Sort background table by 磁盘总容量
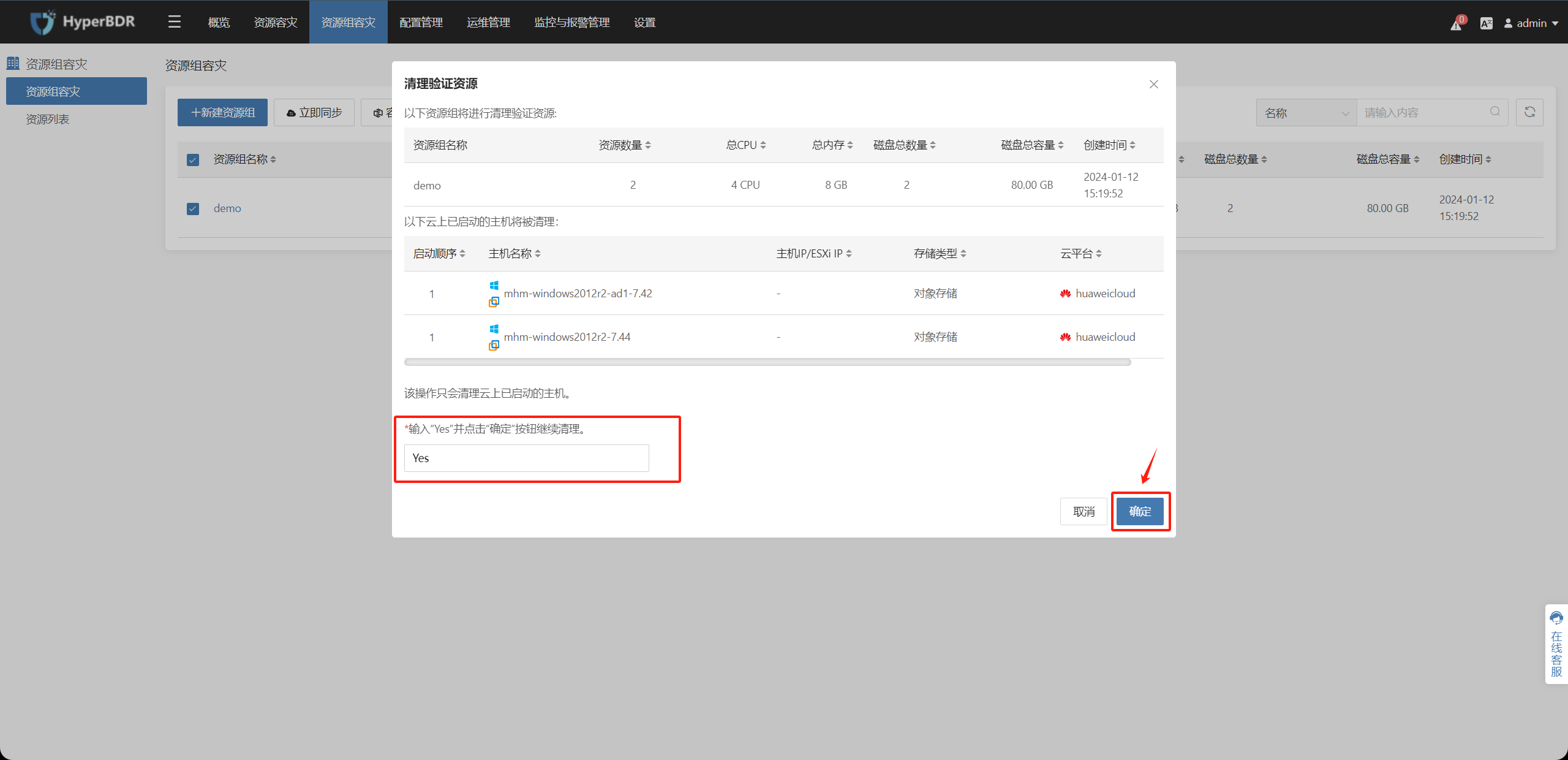This screenshot has height=760, width=1568. (1417, 159)
